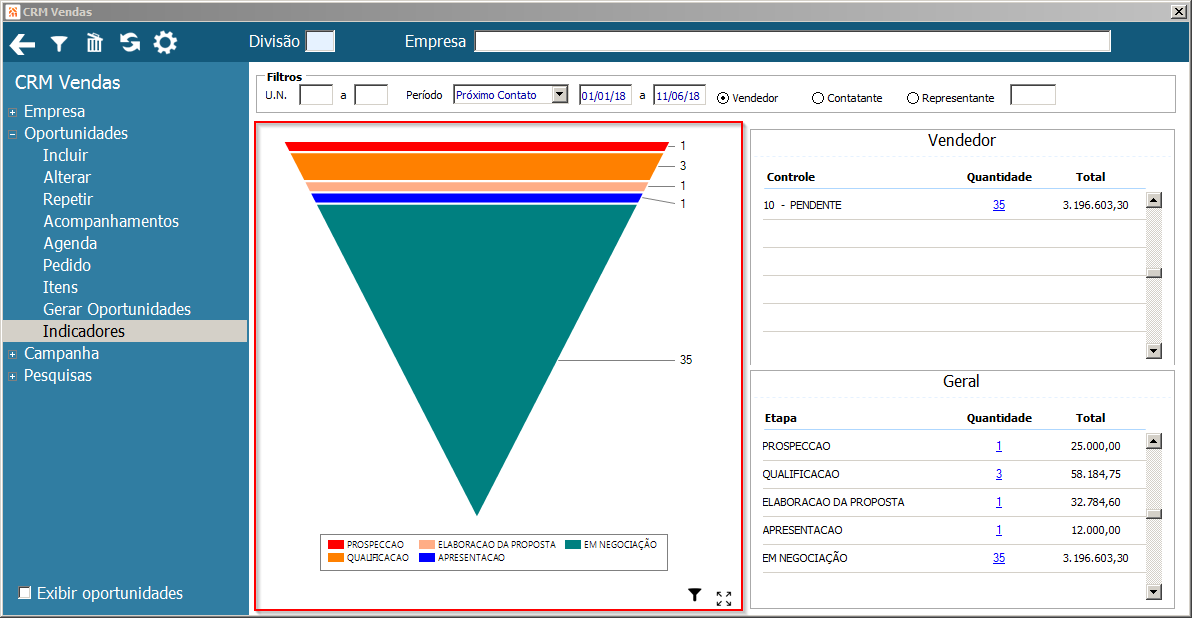Click 10 - PENDENTE row text

[x=802, y=205]
